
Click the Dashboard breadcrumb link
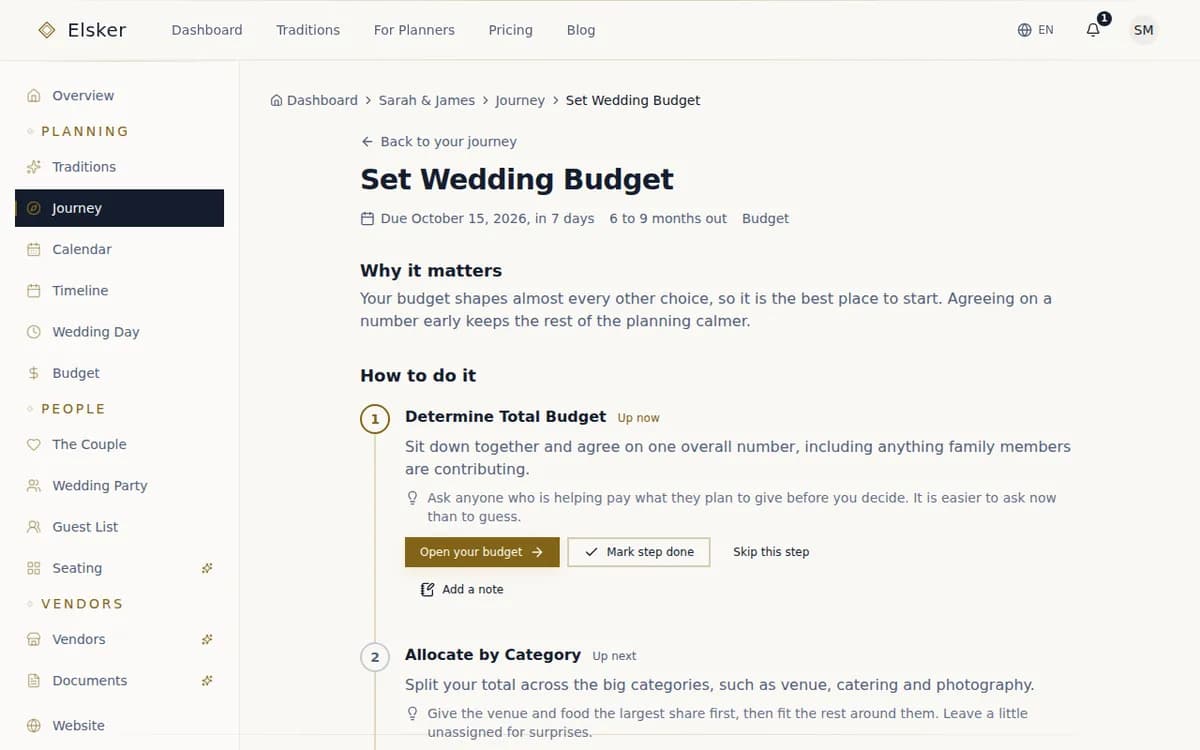[x=314, y=100]
